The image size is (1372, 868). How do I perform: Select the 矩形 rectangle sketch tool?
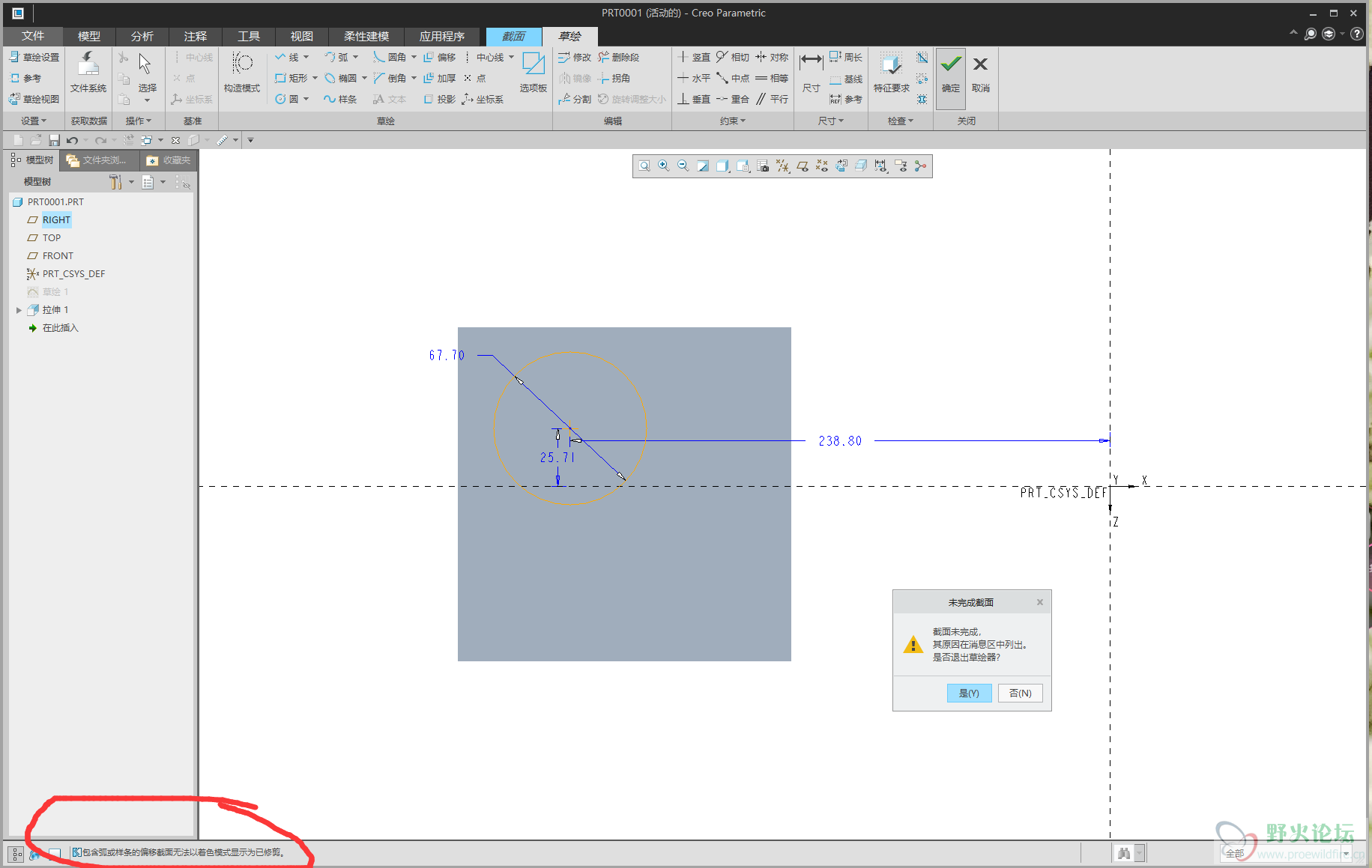click(x=291, y=78)
